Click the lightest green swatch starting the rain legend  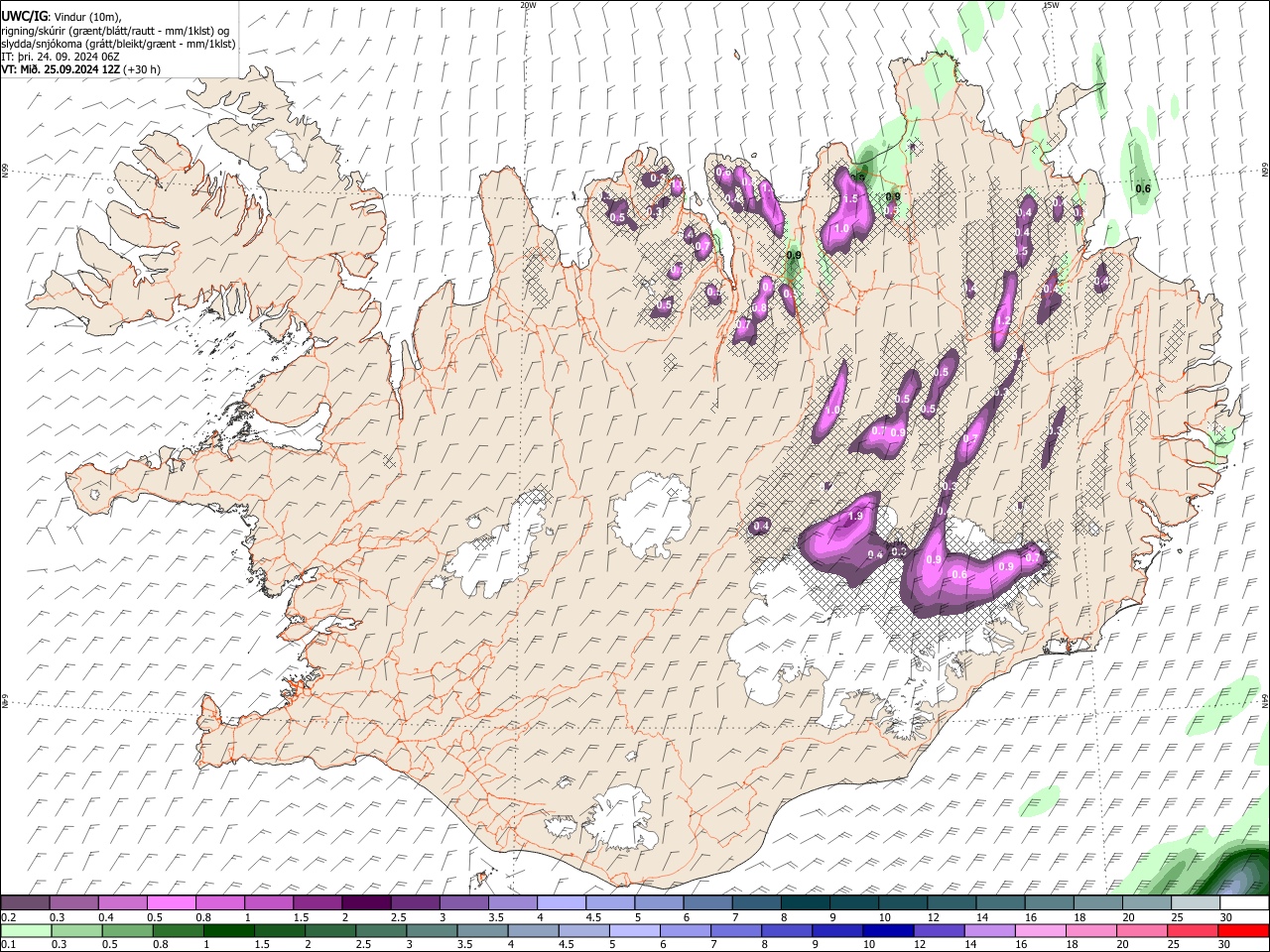26,930
